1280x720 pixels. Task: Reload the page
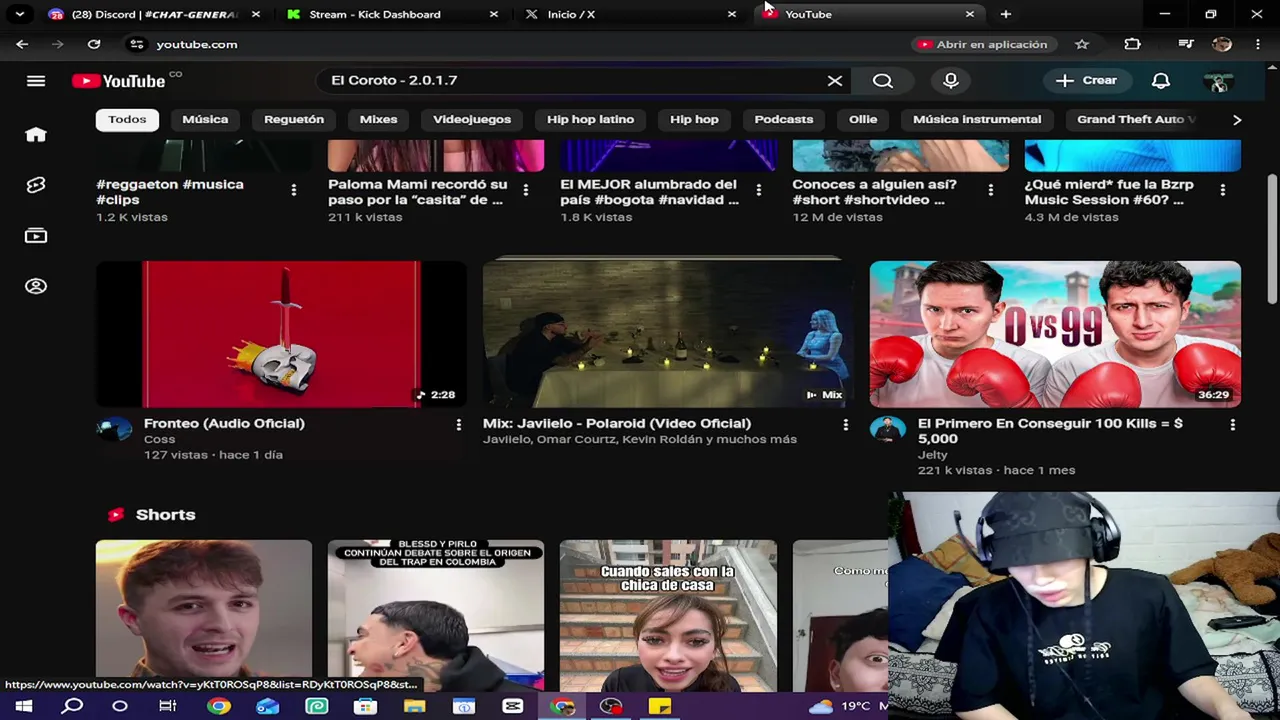[x=94, y=44]
